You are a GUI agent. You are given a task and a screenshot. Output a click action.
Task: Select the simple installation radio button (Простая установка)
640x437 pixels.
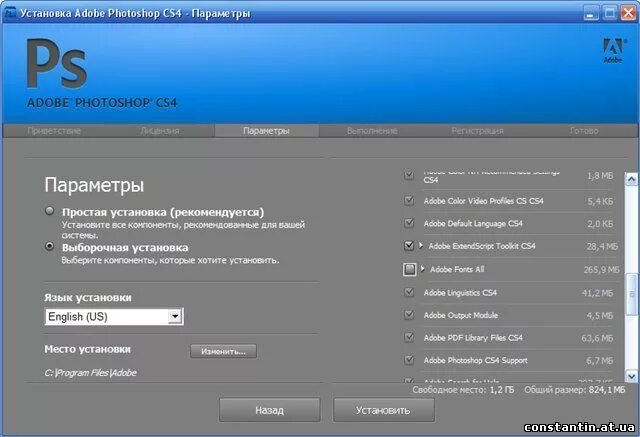pyautogui.click(x=50, y=211)
